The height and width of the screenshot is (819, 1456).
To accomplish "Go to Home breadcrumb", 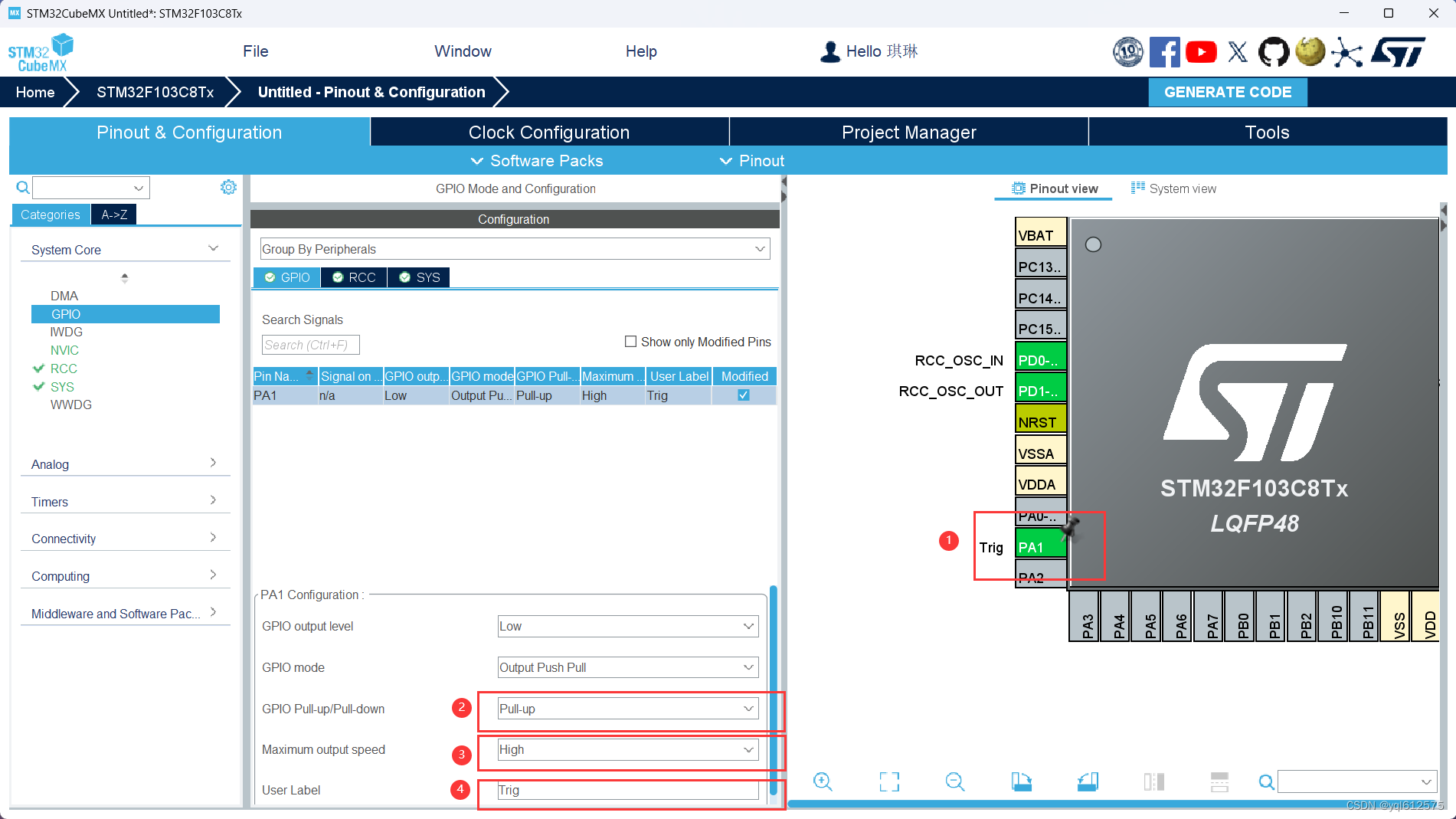I will (x=35, y=92).
